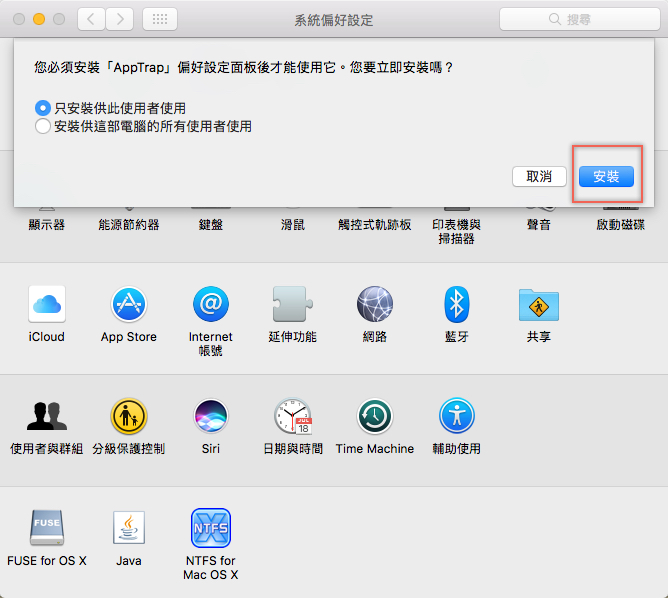Click the 顯示器 label
The image size is (668, 598).
[47, 224]
